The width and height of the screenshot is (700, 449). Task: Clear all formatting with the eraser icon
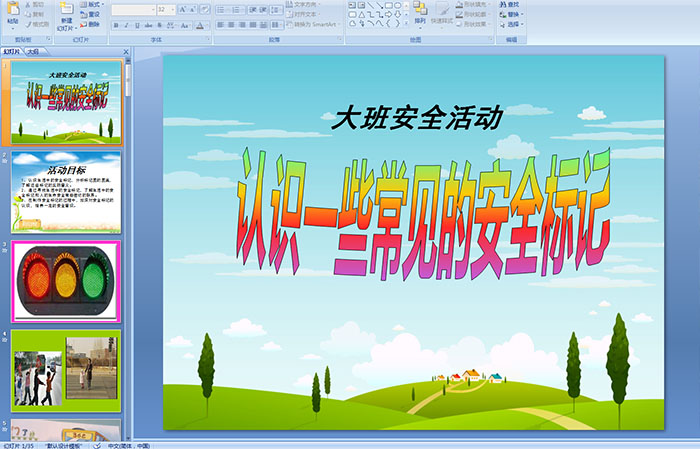coord(205,9)
